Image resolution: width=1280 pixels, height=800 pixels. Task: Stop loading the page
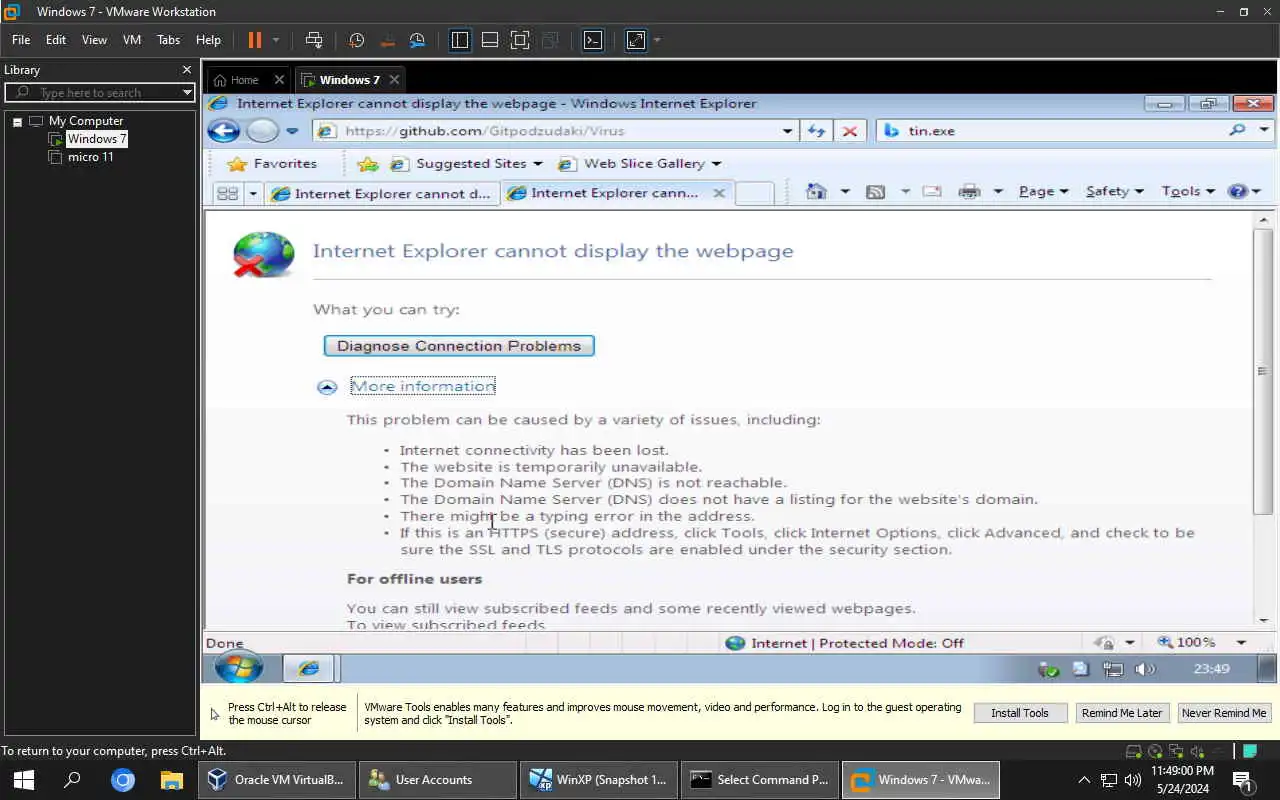click(x=849, y=131)
